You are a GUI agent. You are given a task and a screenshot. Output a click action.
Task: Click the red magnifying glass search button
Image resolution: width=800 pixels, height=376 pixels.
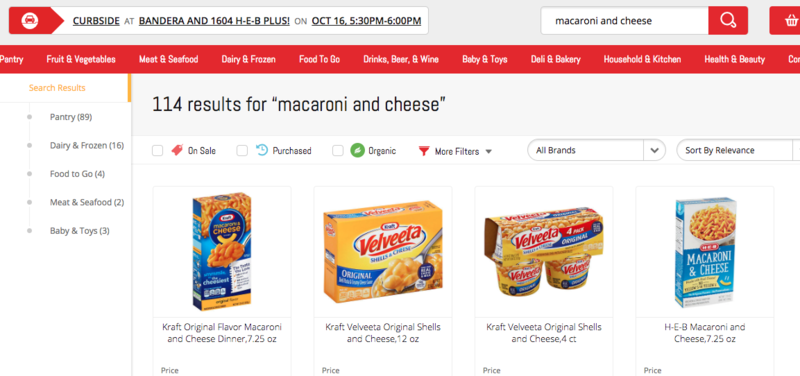(x=728, y=20)
